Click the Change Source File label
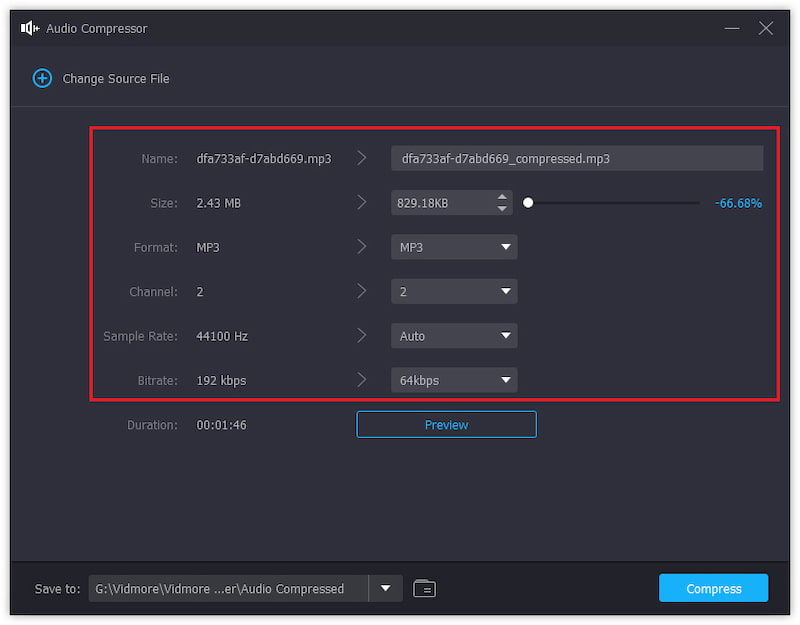The width and height of the screenshot is (800, 625). 116,79
